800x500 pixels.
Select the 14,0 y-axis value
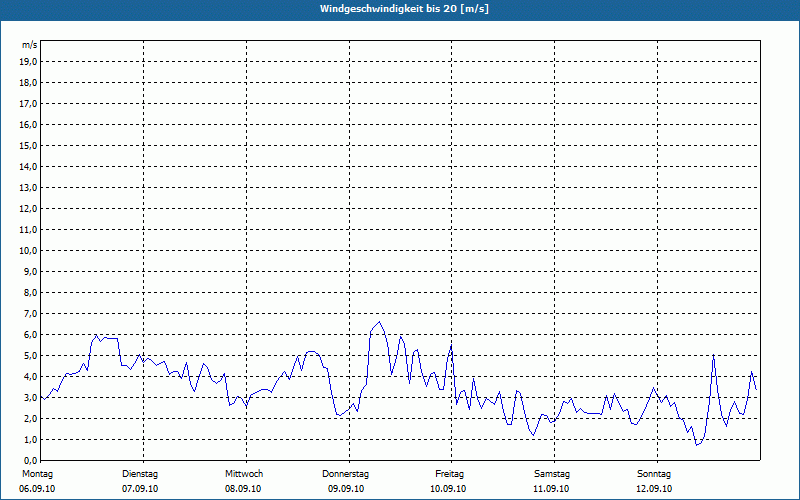pyautogui.click(x=29, y=166)
